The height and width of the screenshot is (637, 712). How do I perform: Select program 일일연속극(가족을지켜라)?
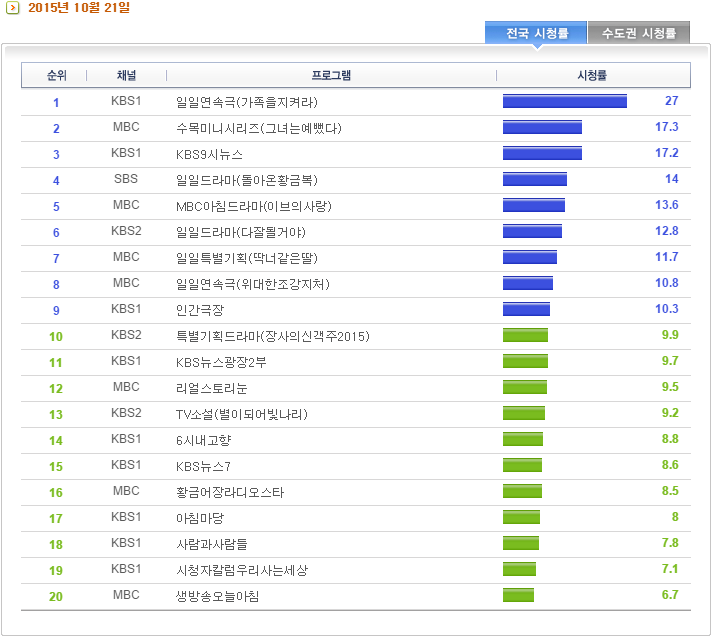click(247, 102)
